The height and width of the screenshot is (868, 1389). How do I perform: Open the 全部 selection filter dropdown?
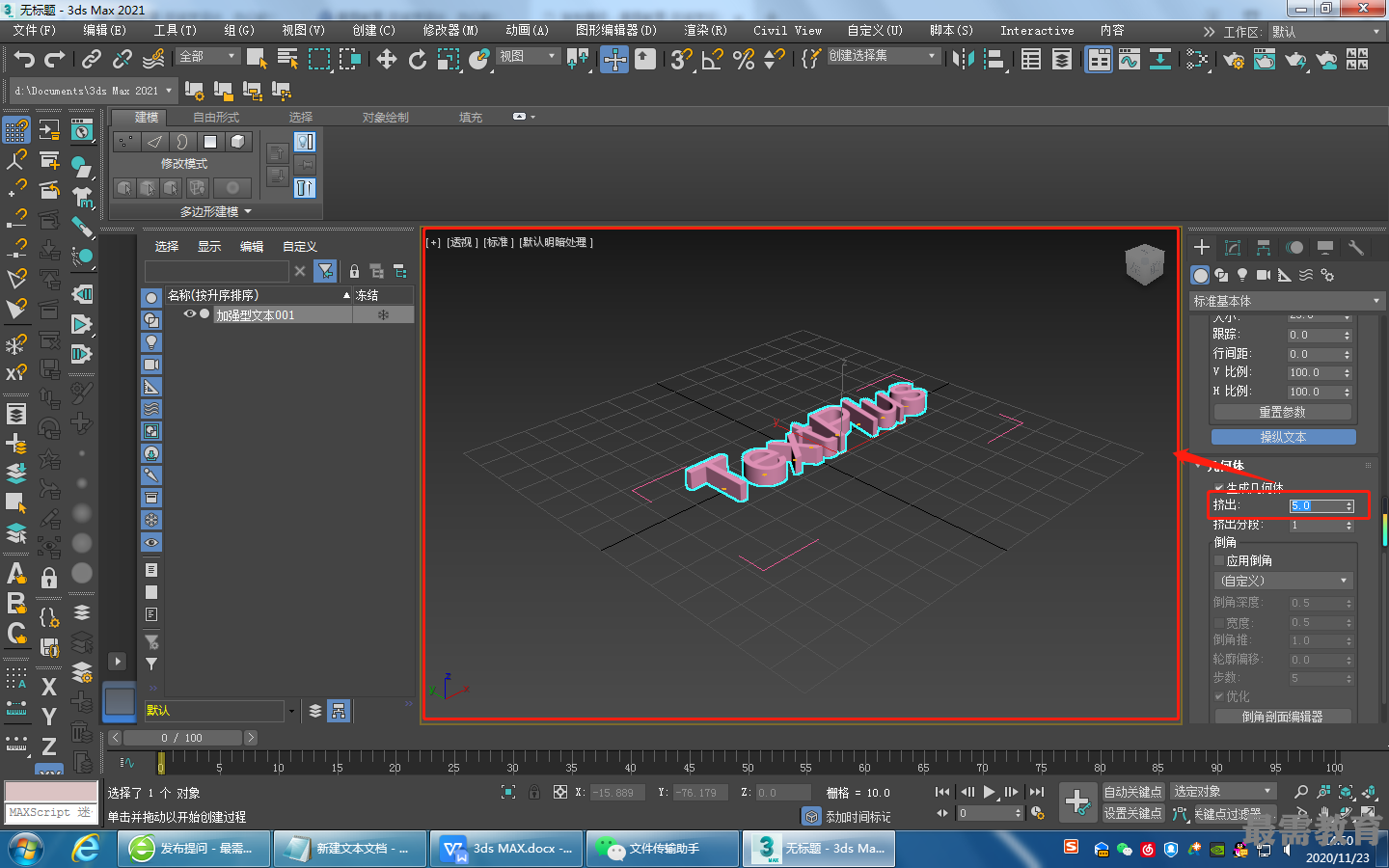(207, 56)
